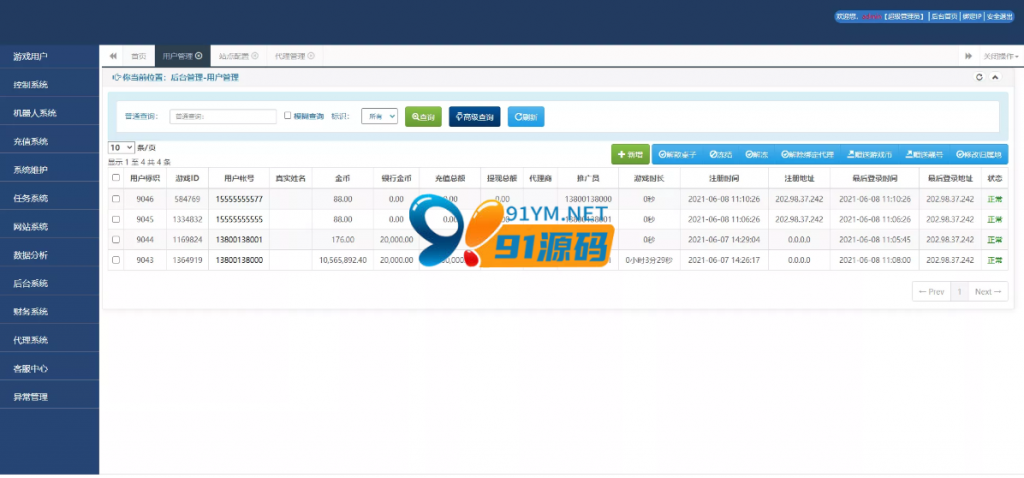1024x478 pixels.
Task: Click the 赠送靓号 button
Action: [x=923, y=155]
